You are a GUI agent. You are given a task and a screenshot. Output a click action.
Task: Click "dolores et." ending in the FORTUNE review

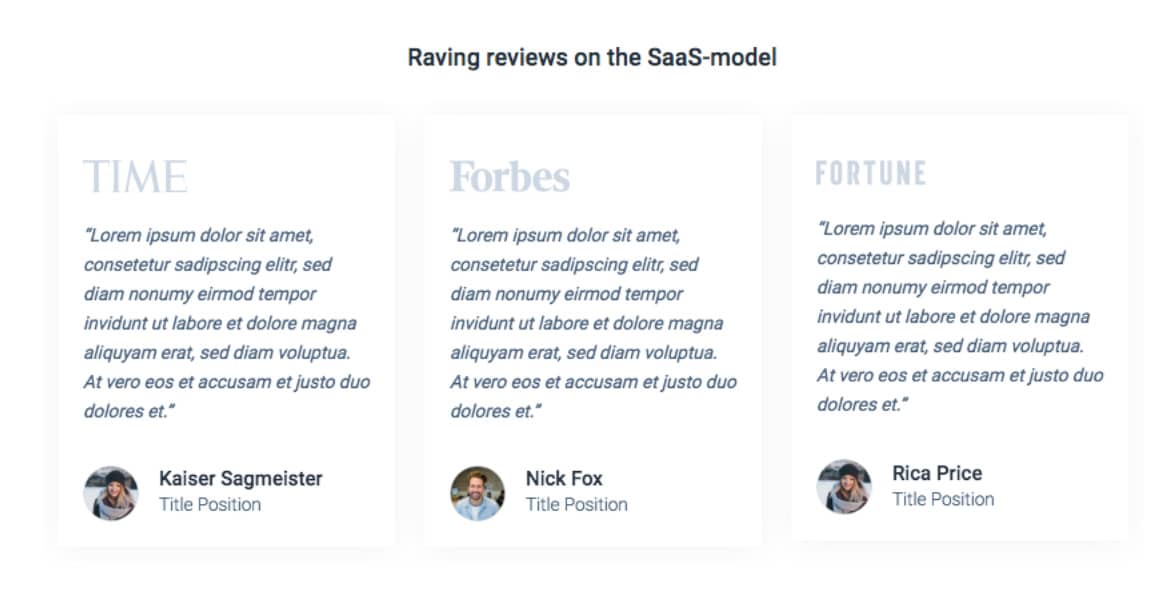coord(862,404)
